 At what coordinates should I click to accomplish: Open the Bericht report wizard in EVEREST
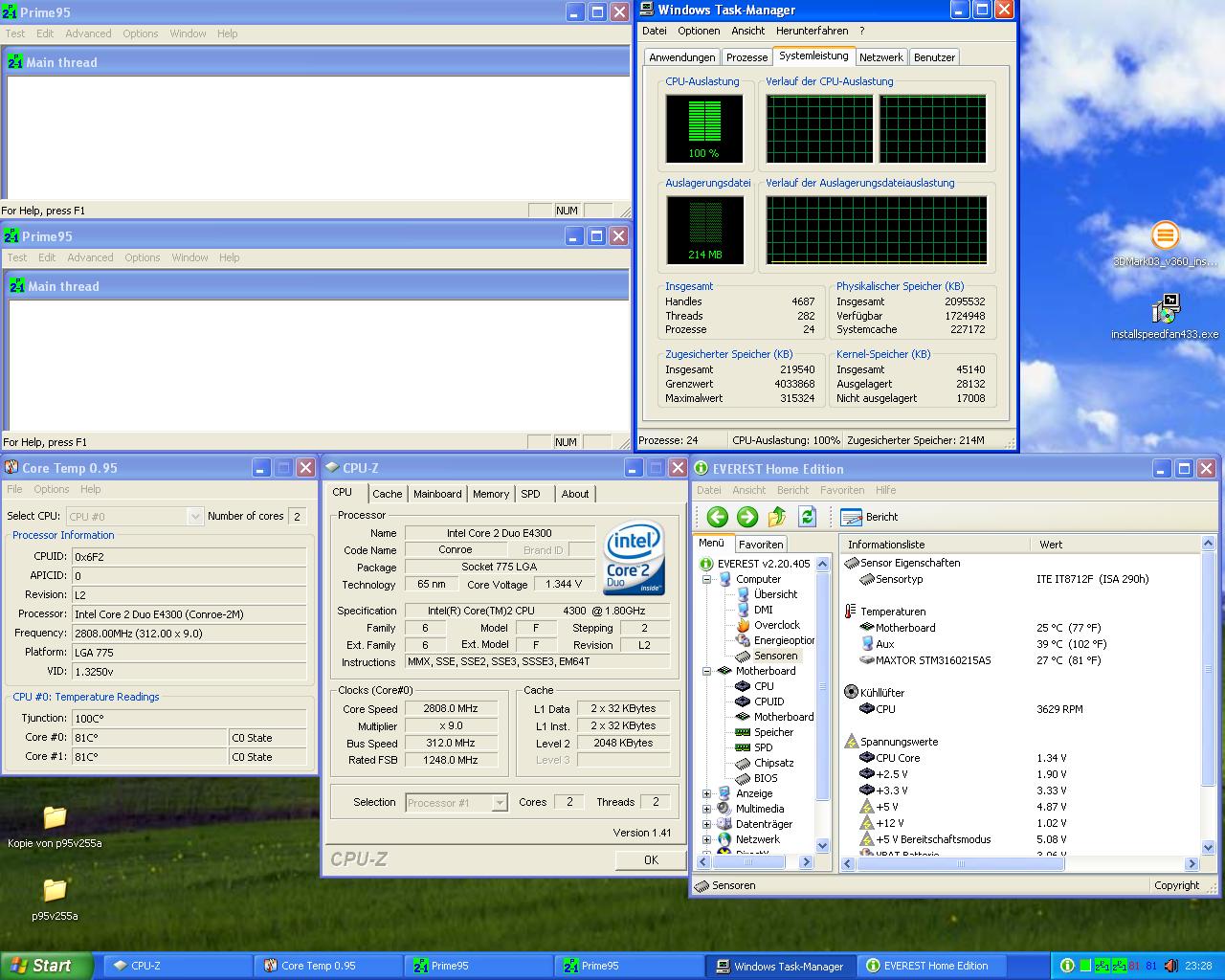tap(869, 517)
